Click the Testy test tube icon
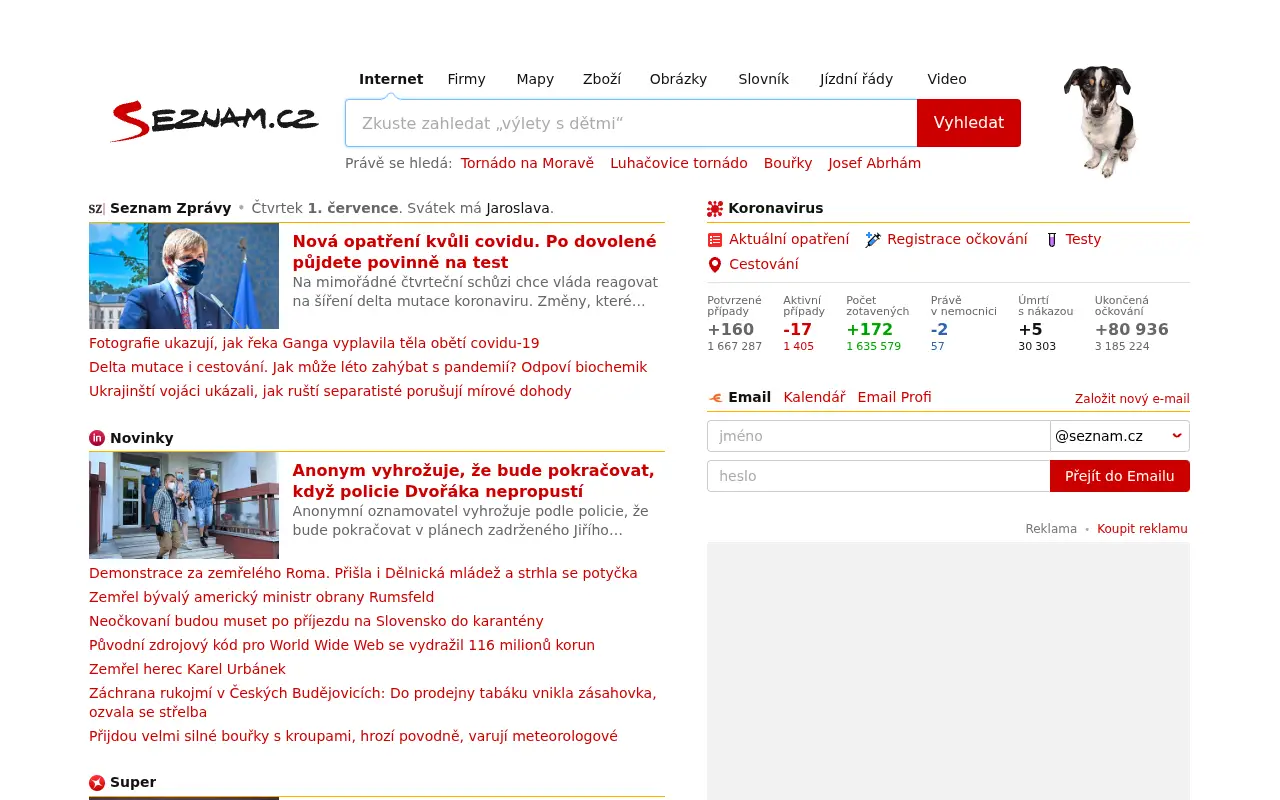The width and height of the screenshot is (1280, 800). (x=1052, y=239)
